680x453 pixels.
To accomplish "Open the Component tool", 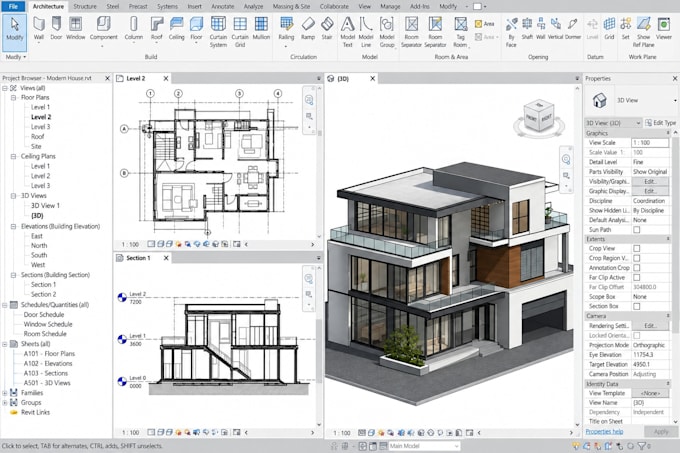I will coord(104,30).
